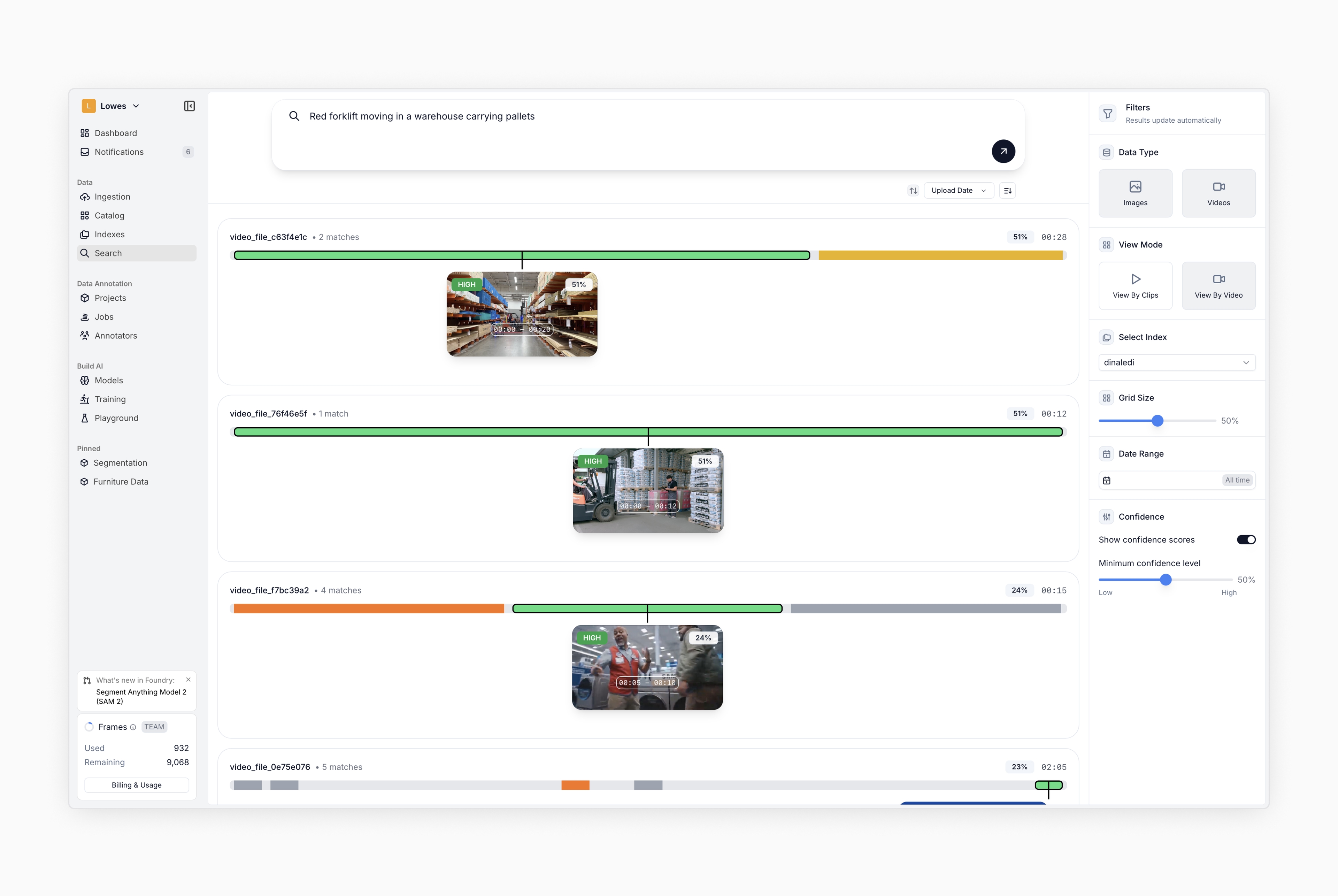Click the notifications count badge 6
The image size is (1338, 896).
[x=188, y=152]
